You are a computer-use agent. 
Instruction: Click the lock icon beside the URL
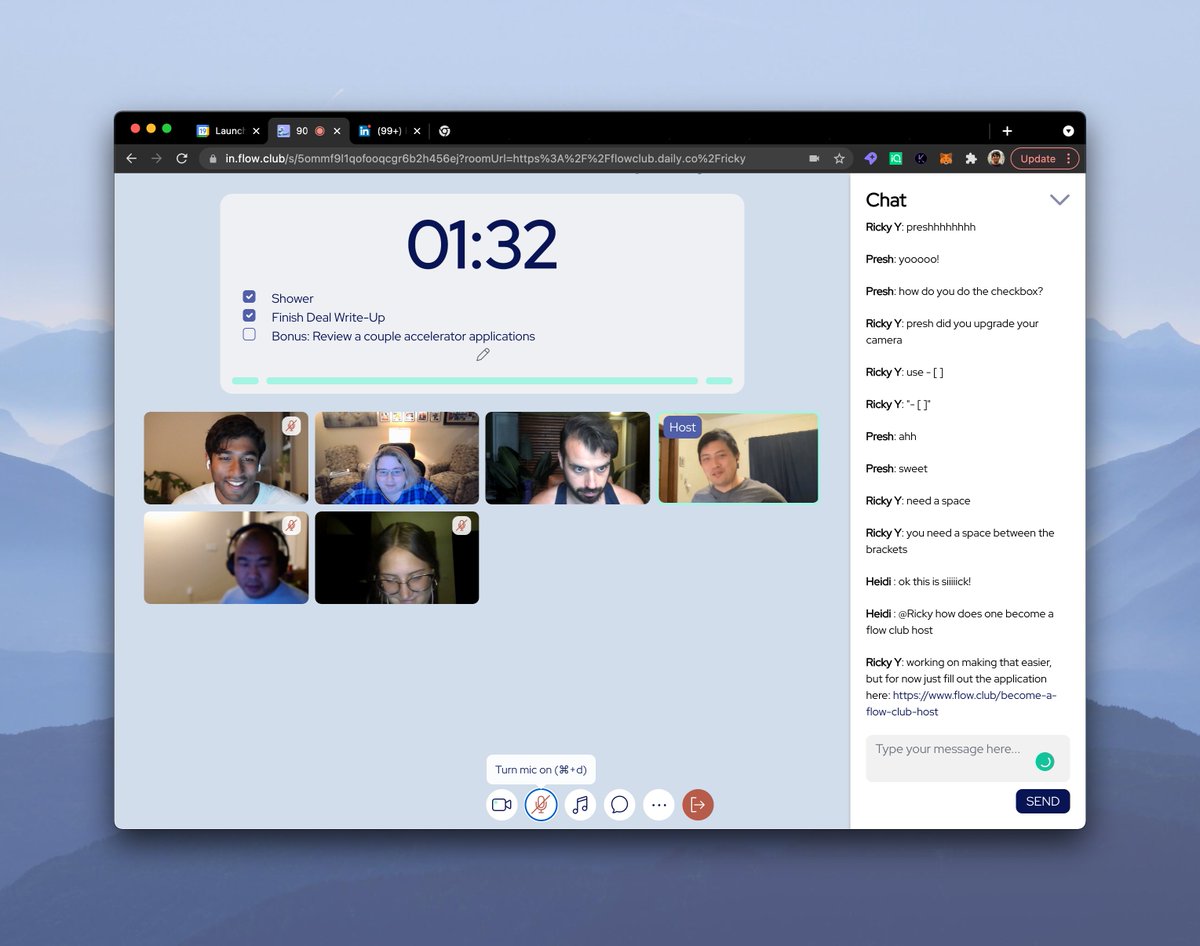coord(212,158)
